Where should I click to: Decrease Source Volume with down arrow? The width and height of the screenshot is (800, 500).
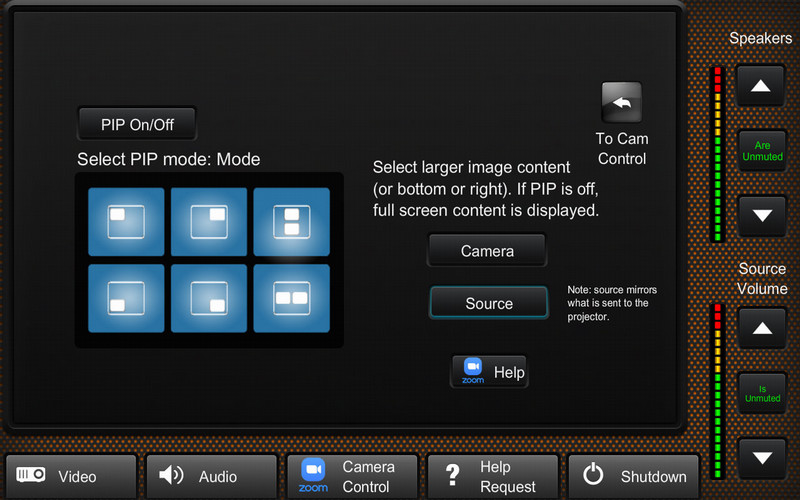pyautogui.click(x=762, y=458)
